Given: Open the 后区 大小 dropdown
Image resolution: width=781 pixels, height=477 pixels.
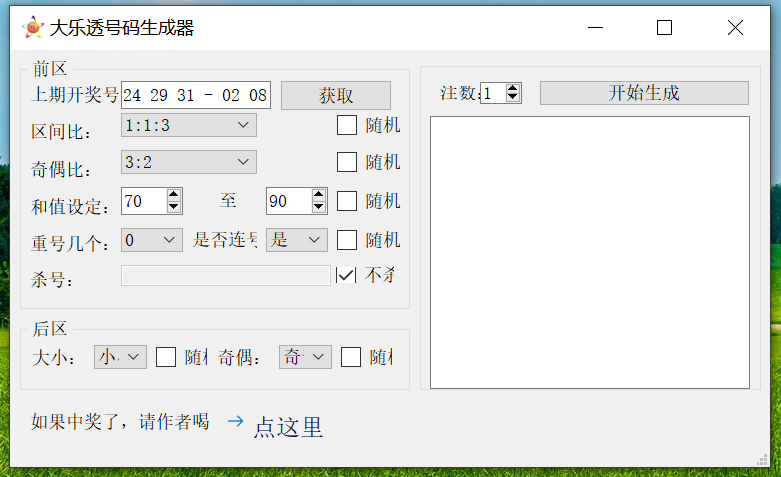Looking at the screenshot, I should tap(120, 357).
